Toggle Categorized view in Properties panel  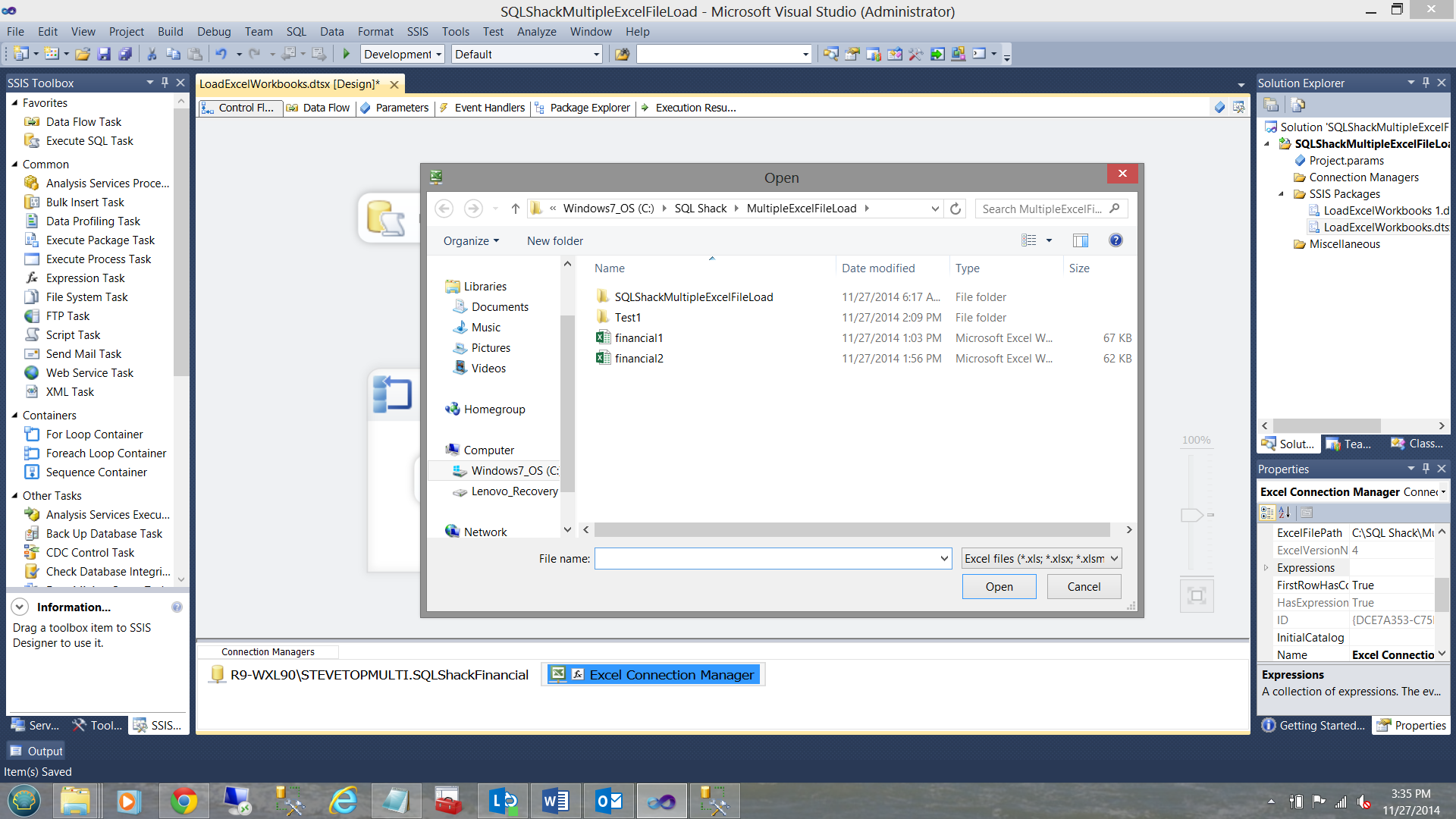pos(1267,513)
